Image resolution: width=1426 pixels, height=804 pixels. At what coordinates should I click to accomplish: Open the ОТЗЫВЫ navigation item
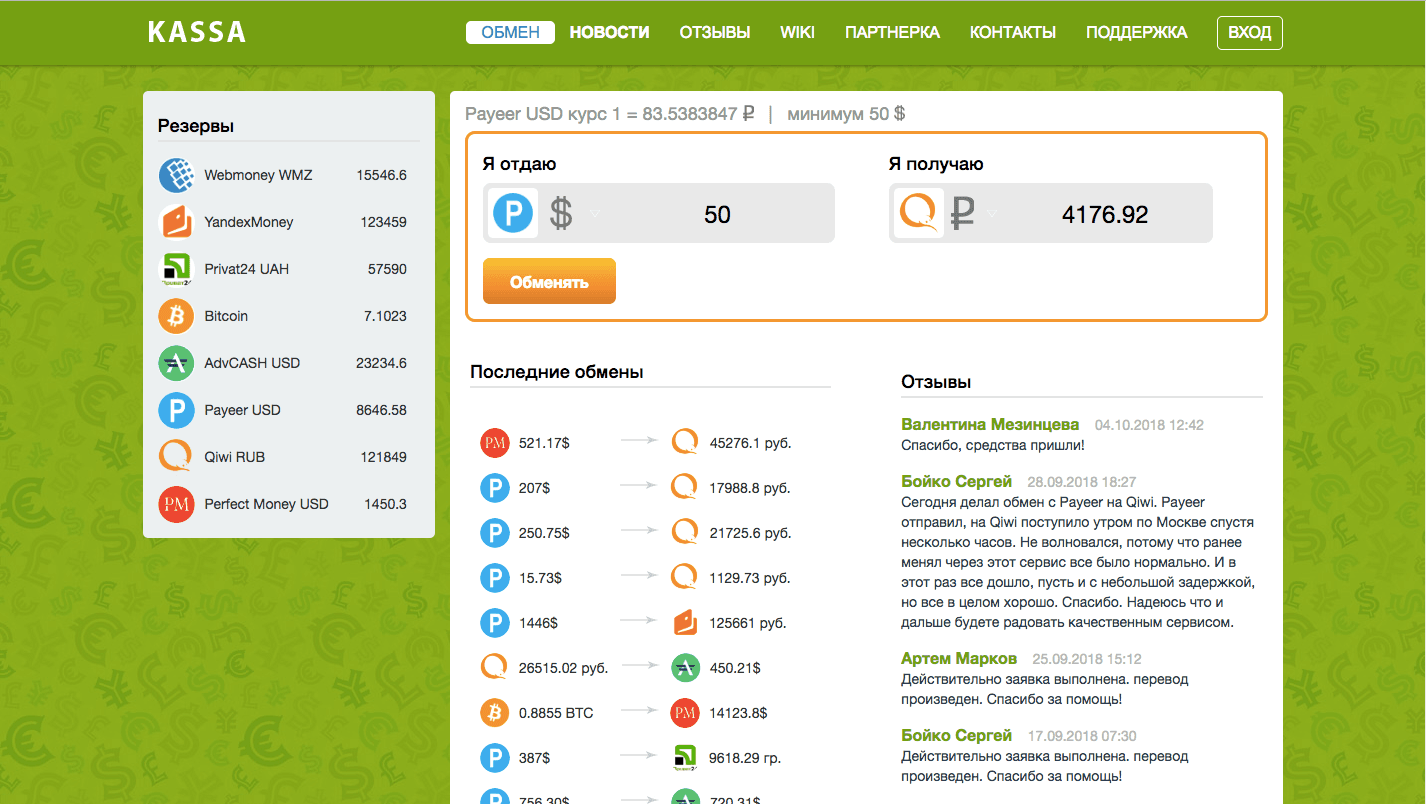pos(714,32)
